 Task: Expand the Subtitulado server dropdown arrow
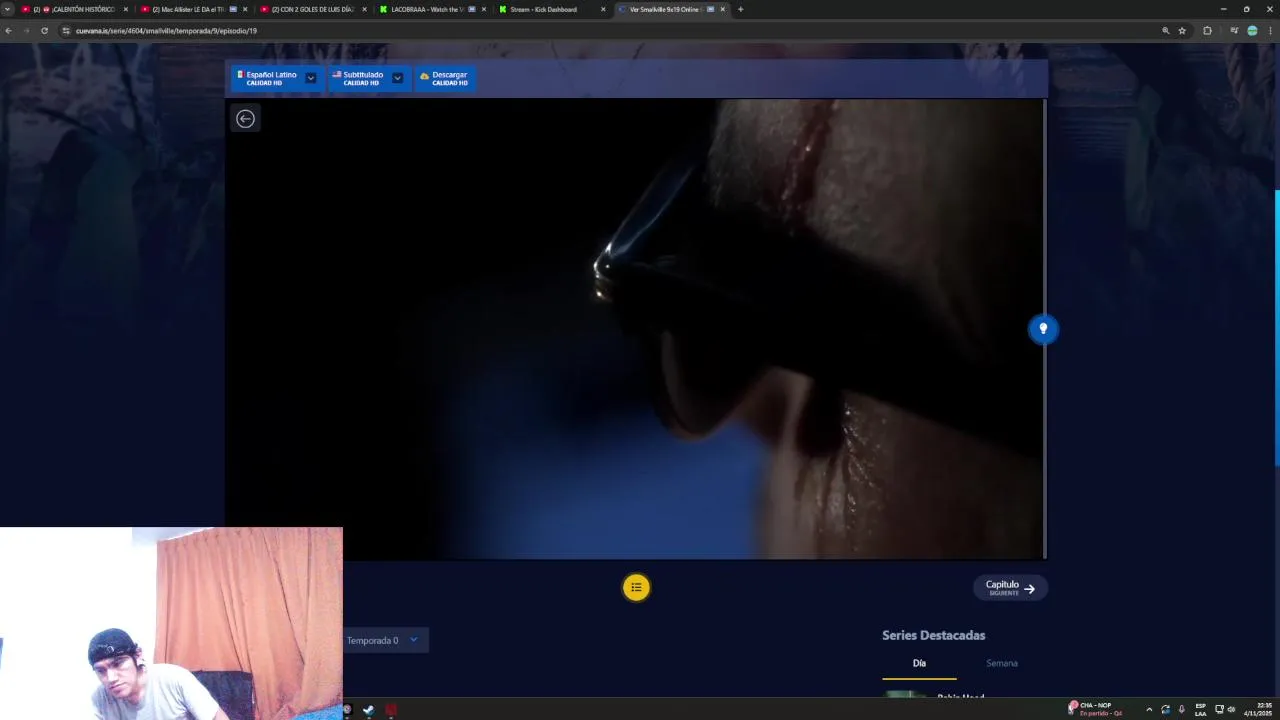pos(397,78)
